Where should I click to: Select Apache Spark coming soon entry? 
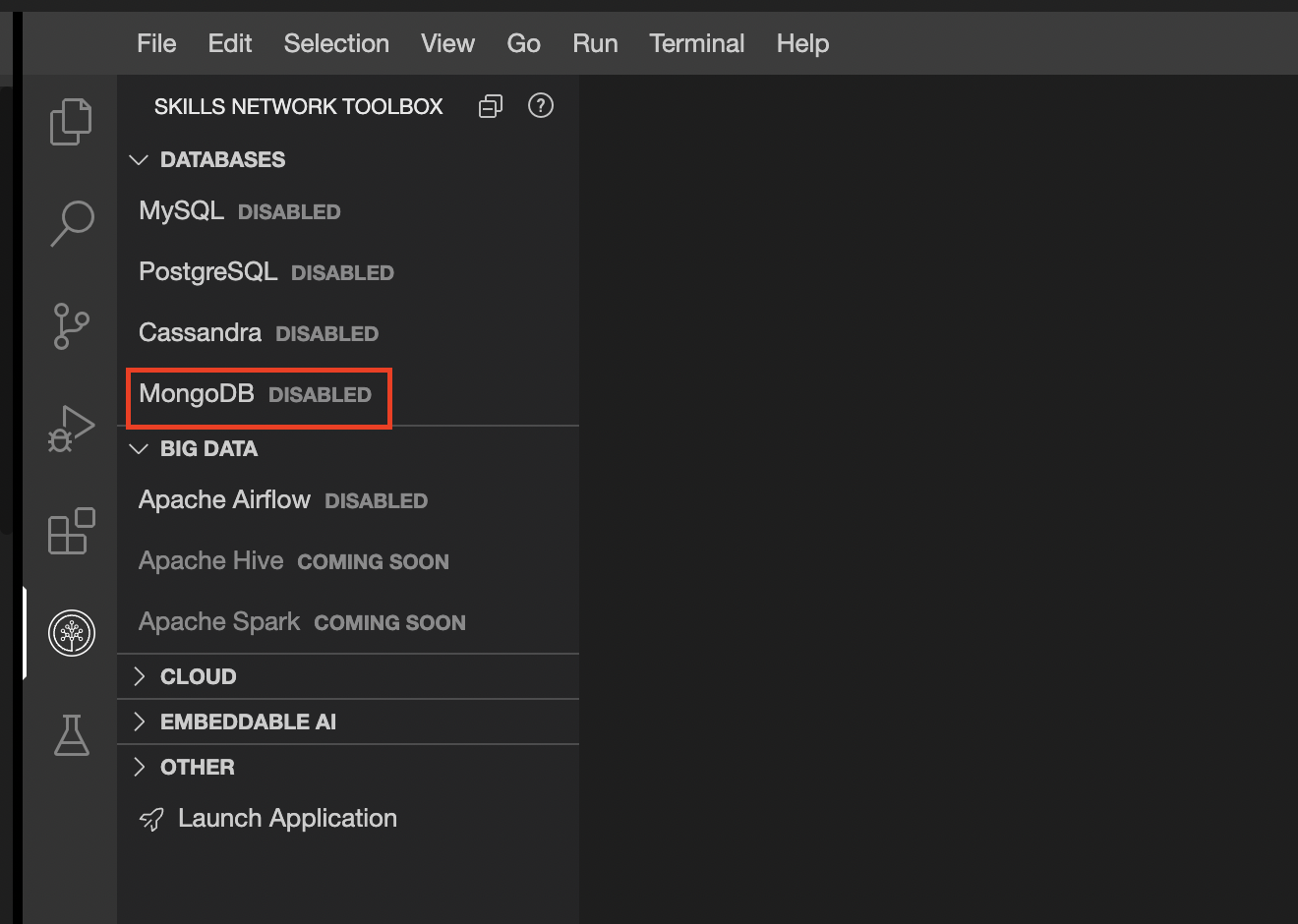point(348,622)
